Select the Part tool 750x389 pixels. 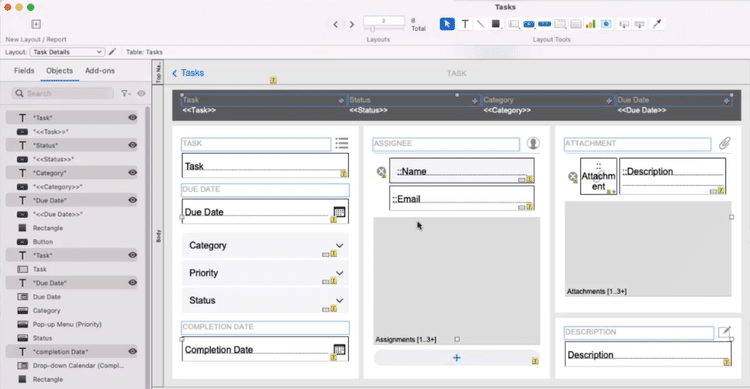point(640,24)
